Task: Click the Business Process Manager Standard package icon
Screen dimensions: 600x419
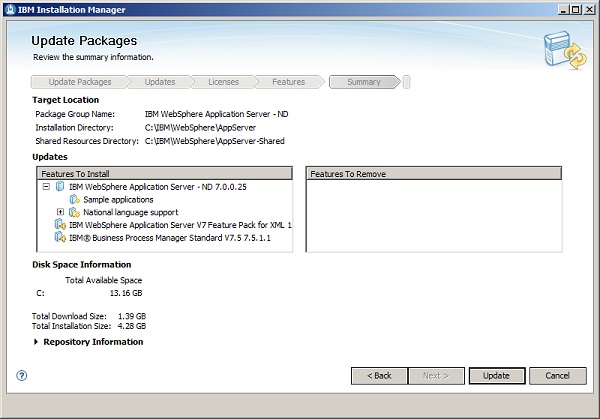Action: point(60,238)
